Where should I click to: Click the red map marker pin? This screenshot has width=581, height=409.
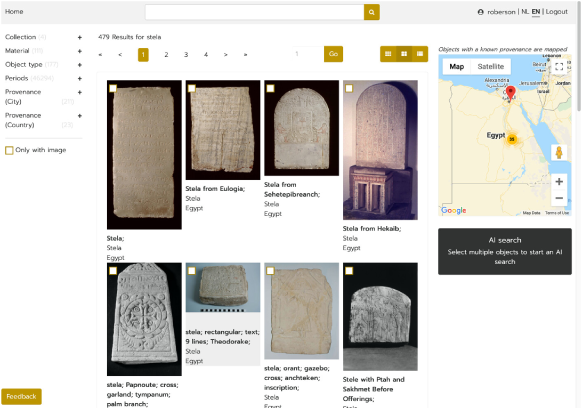click(511, 93)
